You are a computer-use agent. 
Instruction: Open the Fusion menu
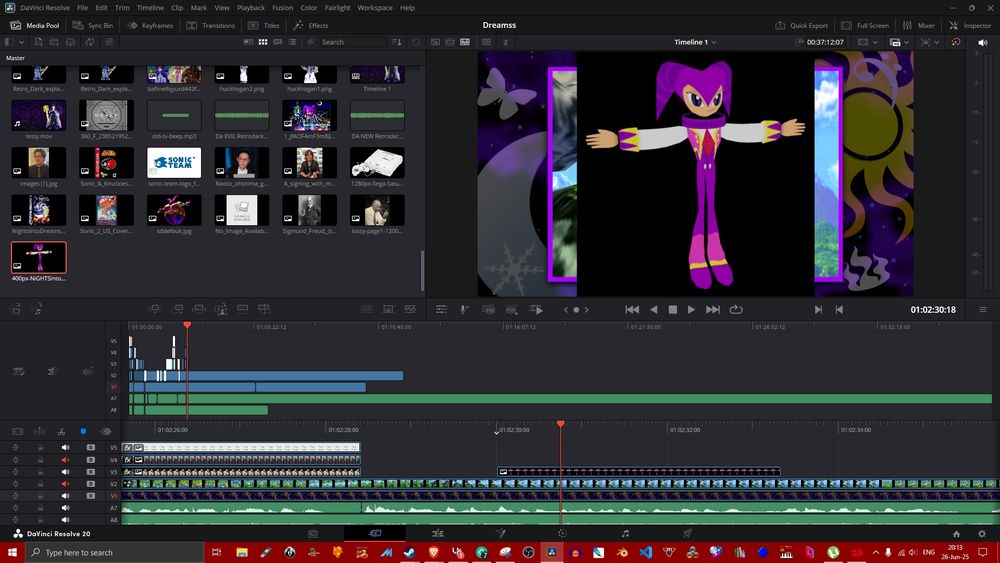[x=281, y=7]
